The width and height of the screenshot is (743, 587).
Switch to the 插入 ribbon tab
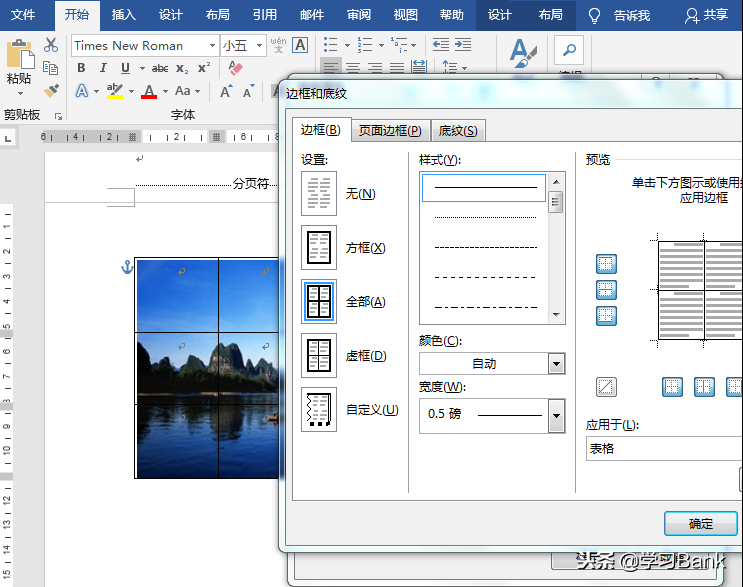click(x=123, y=15)
